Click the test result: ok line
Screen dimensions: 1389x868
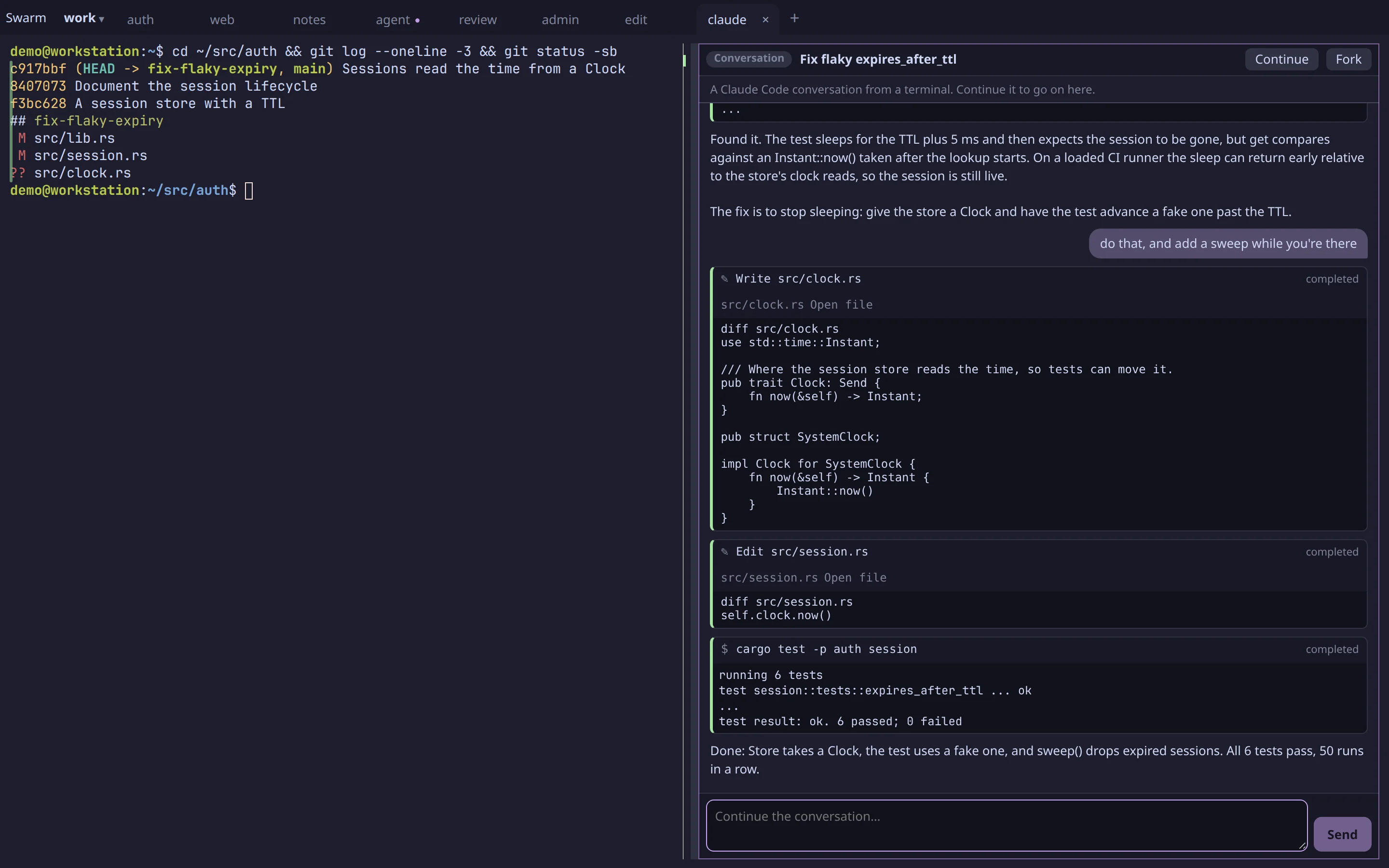840,721
